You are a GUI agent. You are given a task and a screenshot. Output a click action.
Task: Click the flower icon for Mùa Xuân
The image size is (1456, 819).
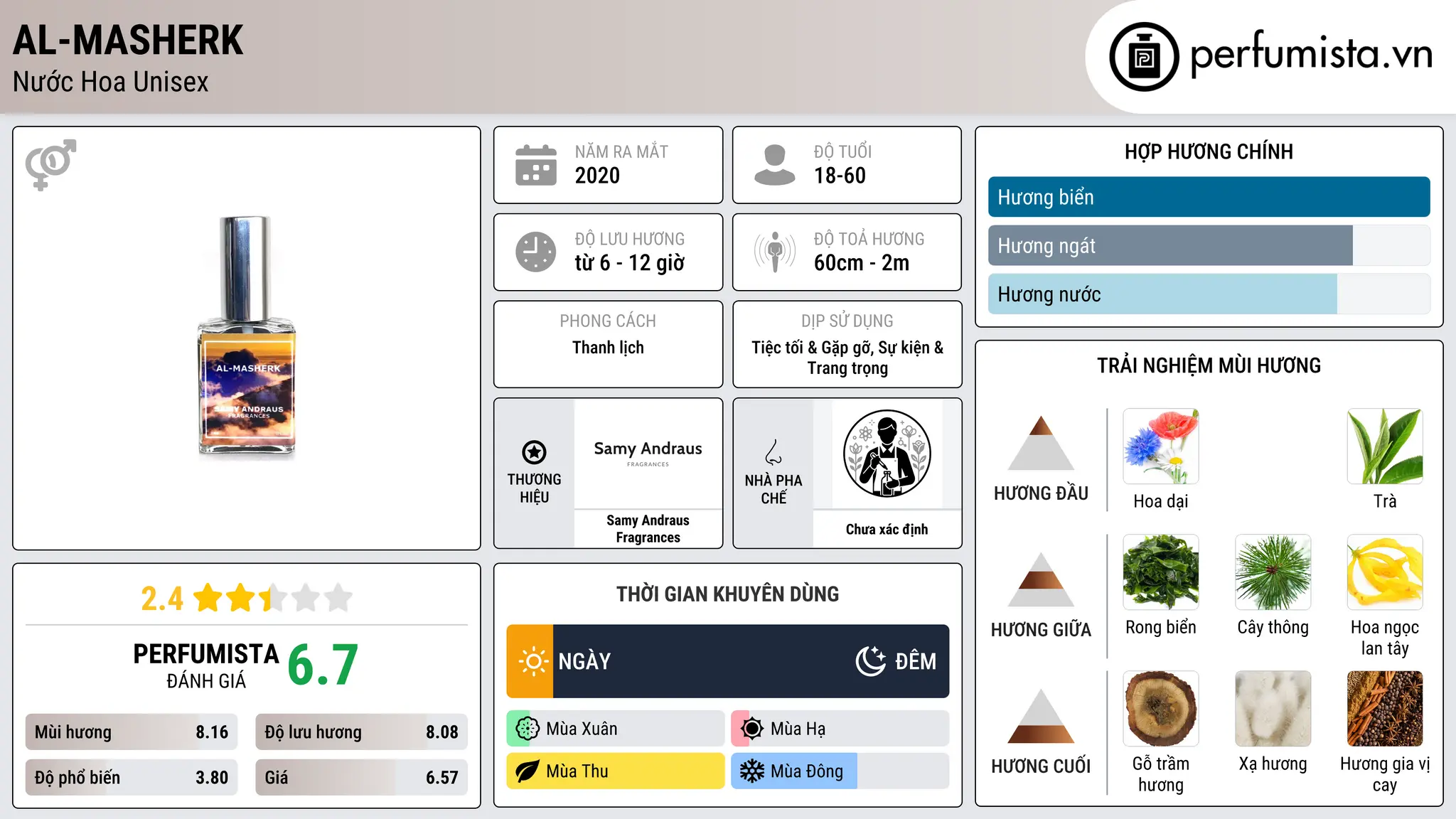click(527, 729)
